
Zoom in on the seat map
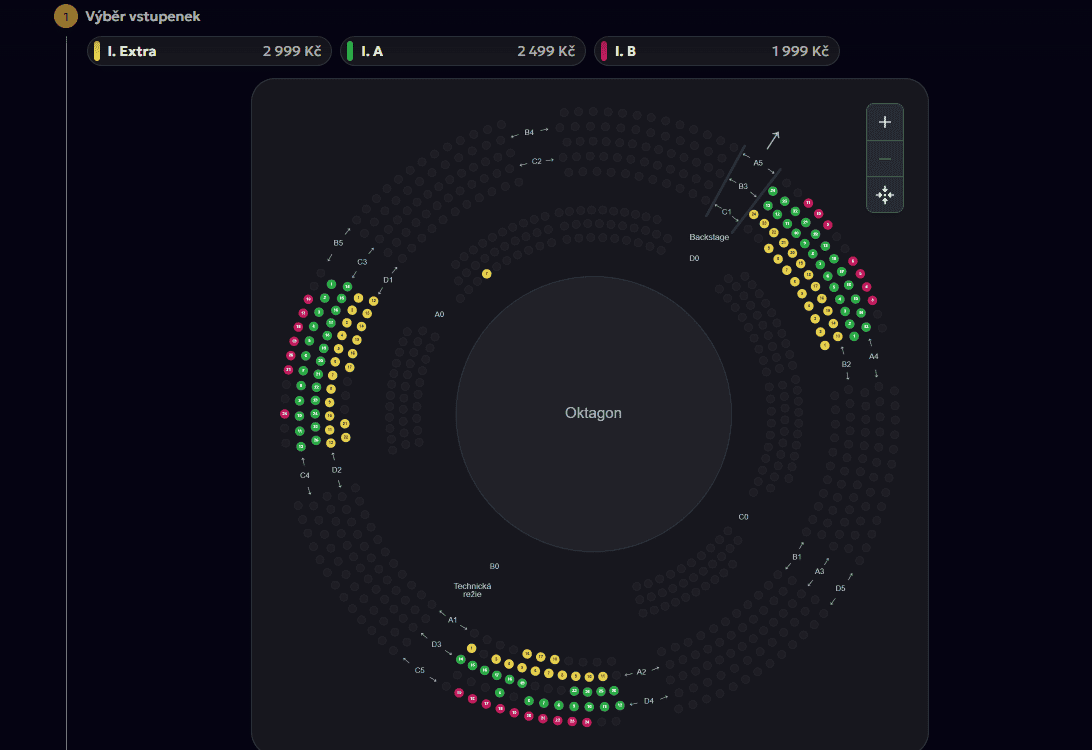884,122
